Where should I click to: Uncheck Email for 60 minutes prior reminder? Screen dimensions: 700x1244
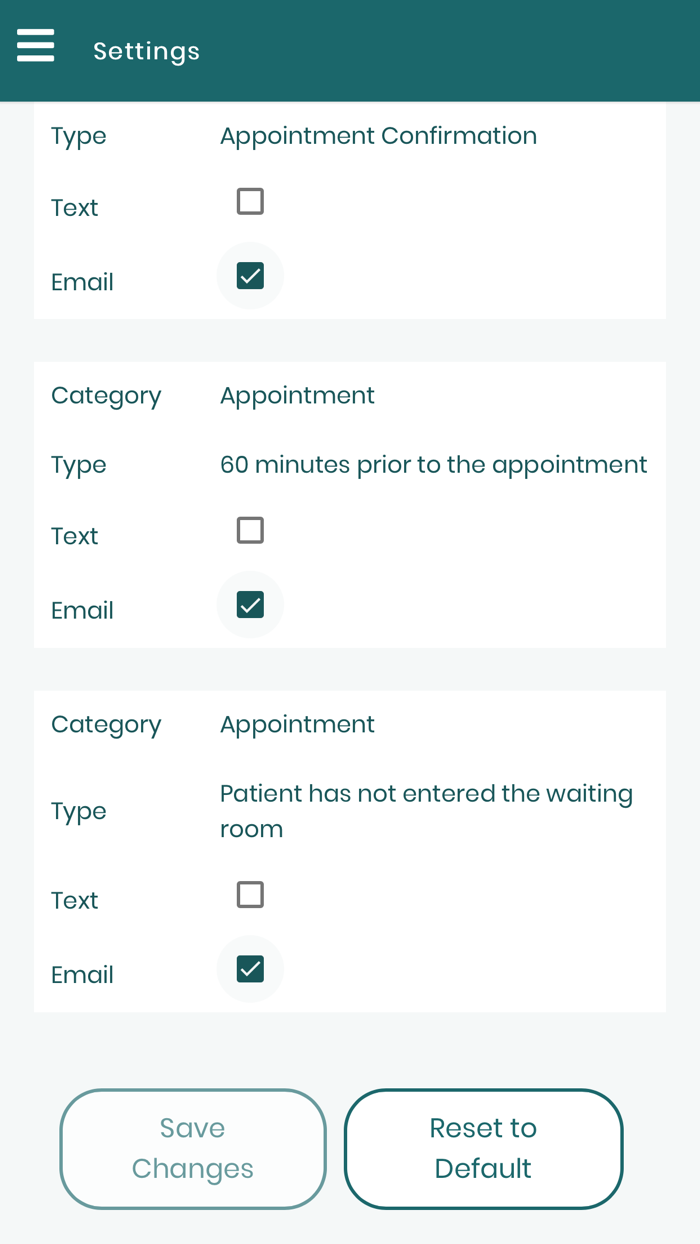249,603
